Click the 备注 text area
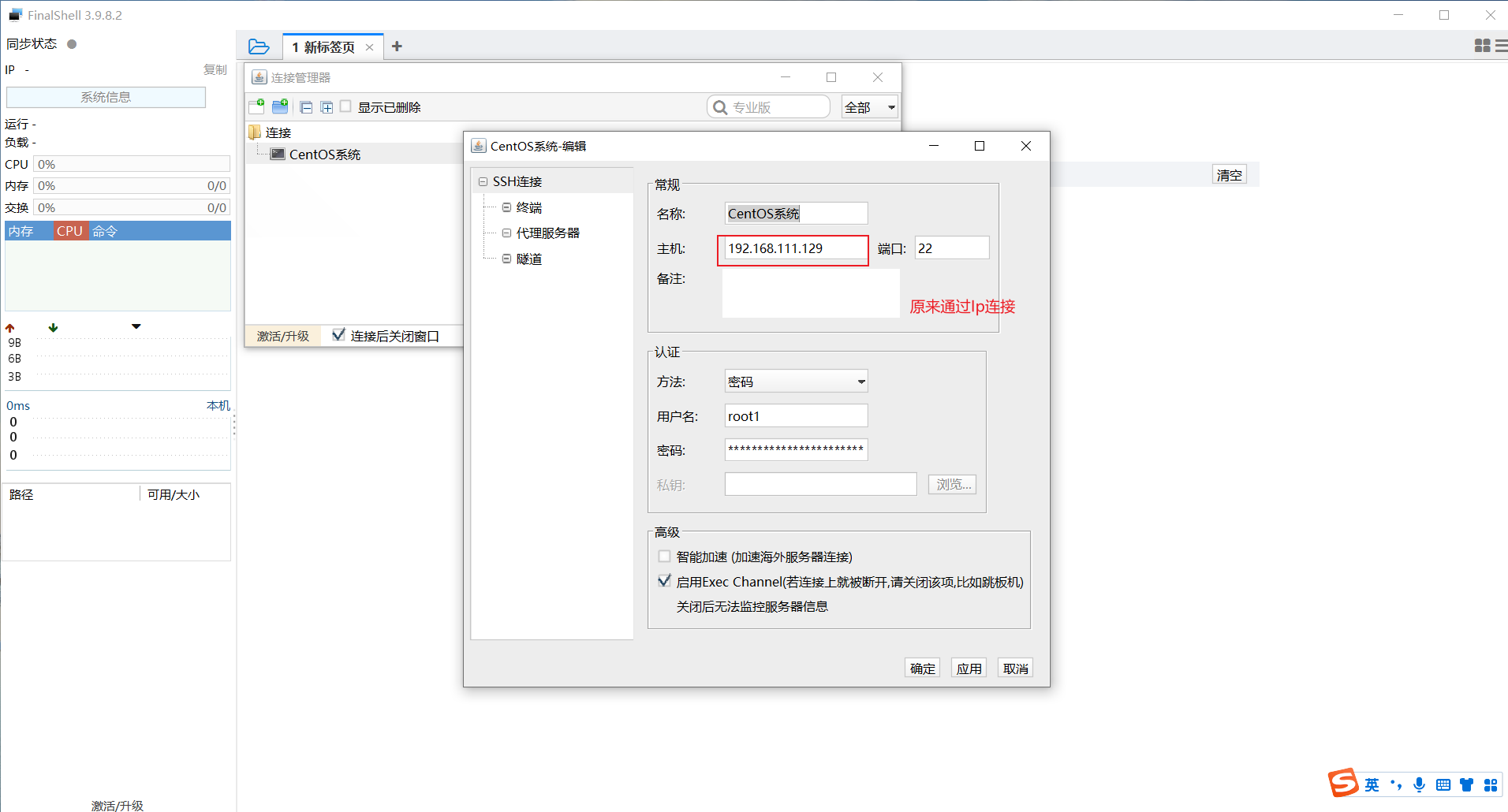The width and height of the screenshot is (1508, 812). 811,293
